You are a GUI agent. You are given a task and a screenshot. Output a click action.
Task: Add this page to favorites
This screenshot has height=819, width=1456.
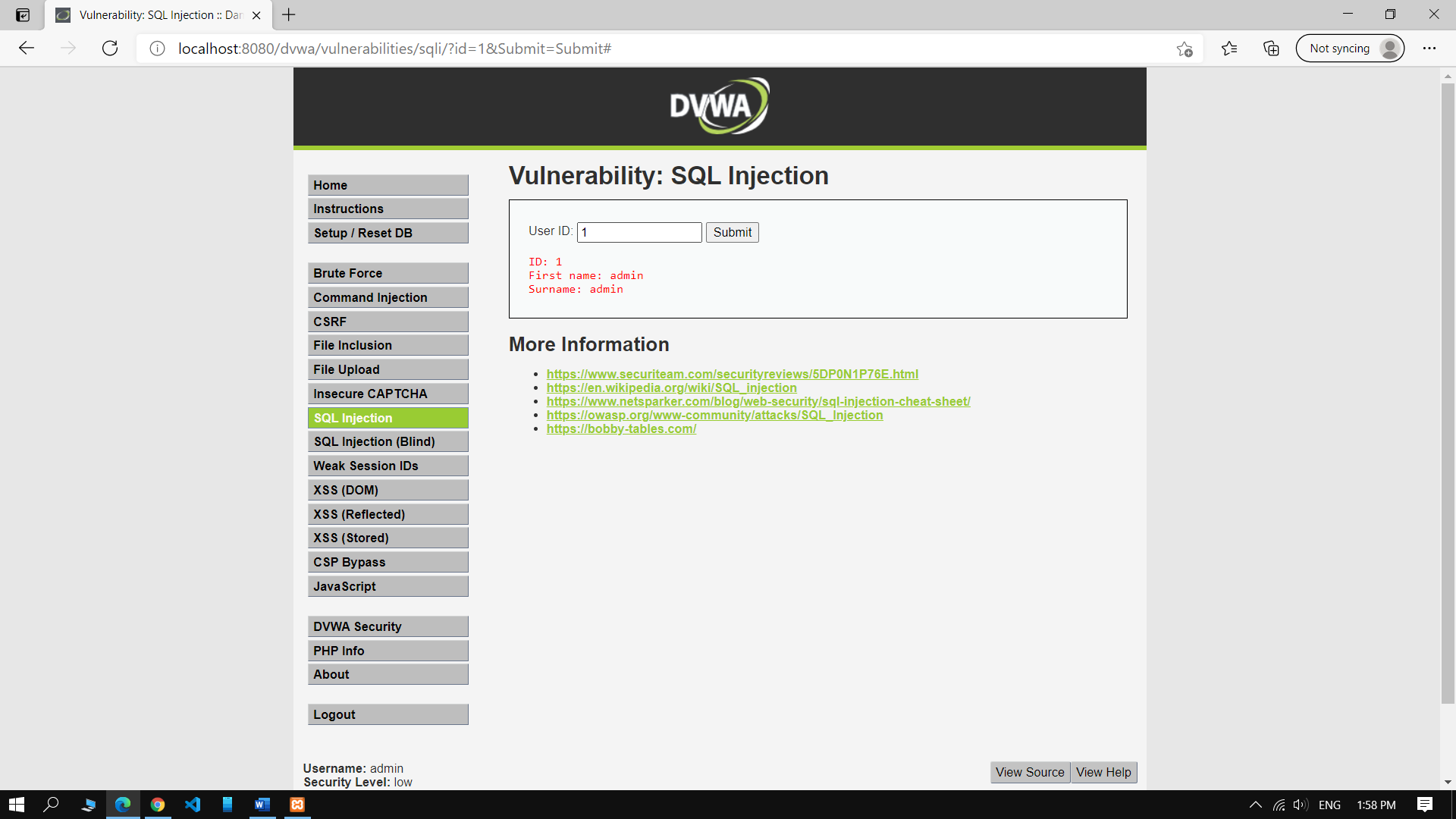(1185, 49)
